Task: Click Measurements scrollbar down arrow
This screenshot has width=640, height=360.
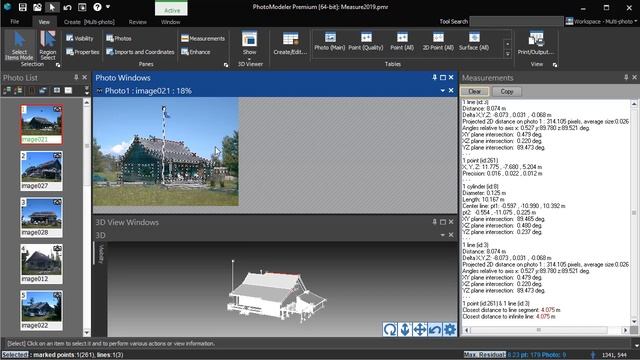Action: (634, 322)
